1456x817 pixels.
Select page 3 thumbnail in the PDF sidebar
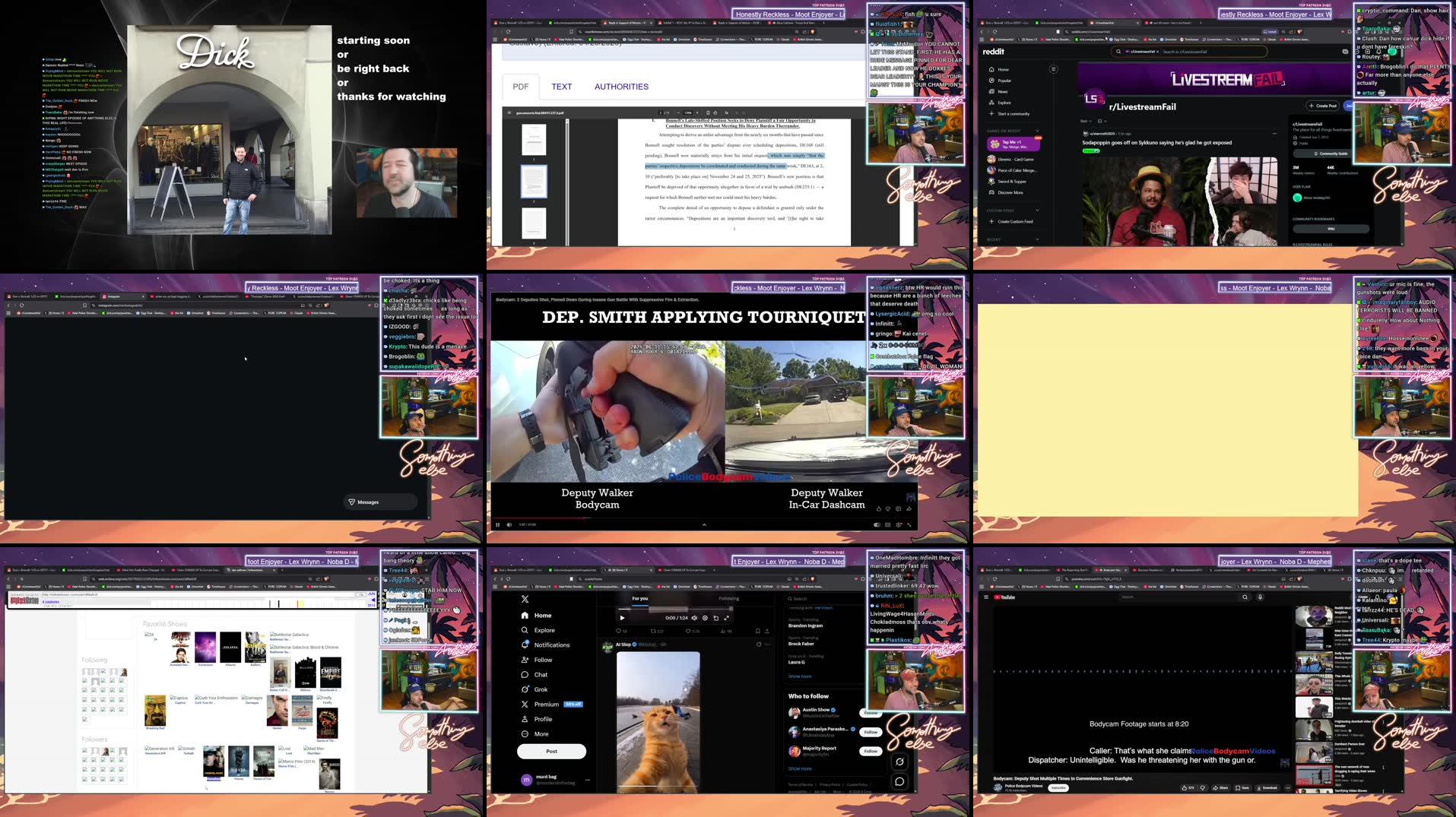(x=535, y=223)
